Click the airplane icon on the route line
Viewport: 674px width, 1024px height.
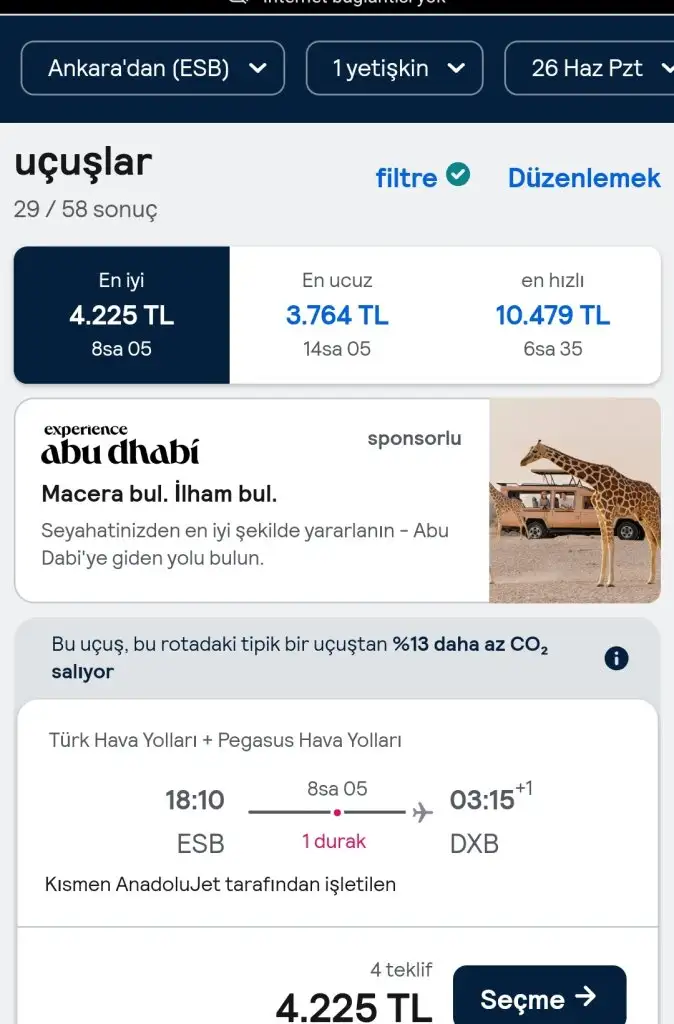point(423,812)
